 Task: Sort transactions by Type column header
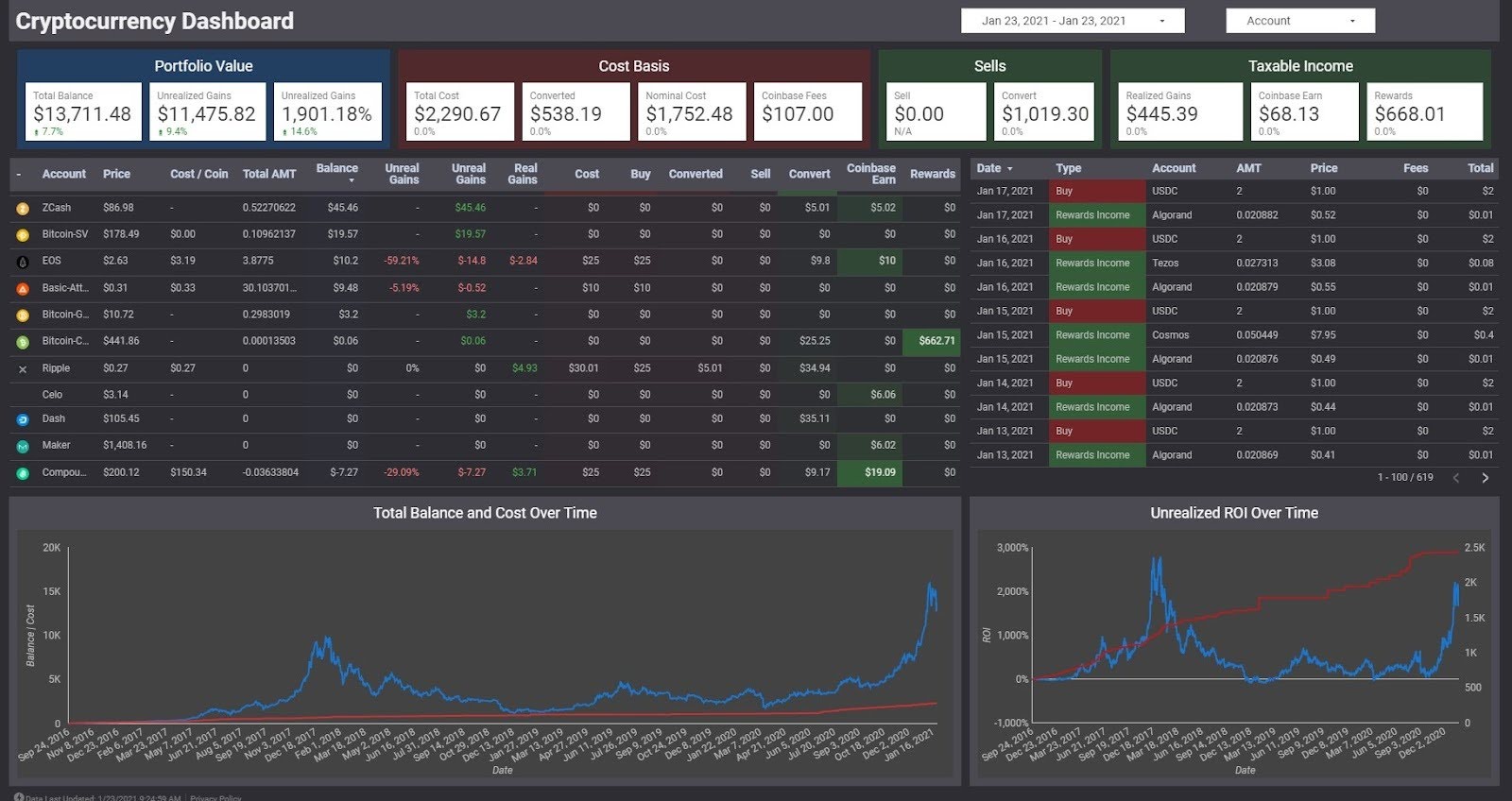click(1069, 168)
